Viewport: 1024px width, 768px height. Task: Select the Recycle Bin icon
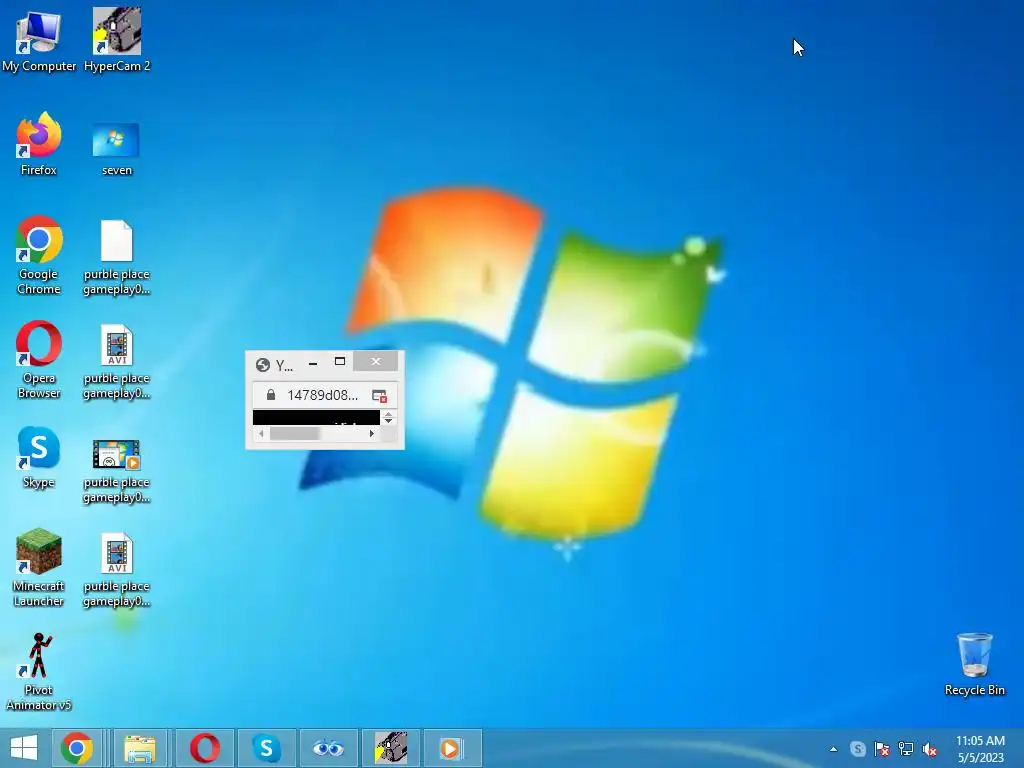coord(974,664)
